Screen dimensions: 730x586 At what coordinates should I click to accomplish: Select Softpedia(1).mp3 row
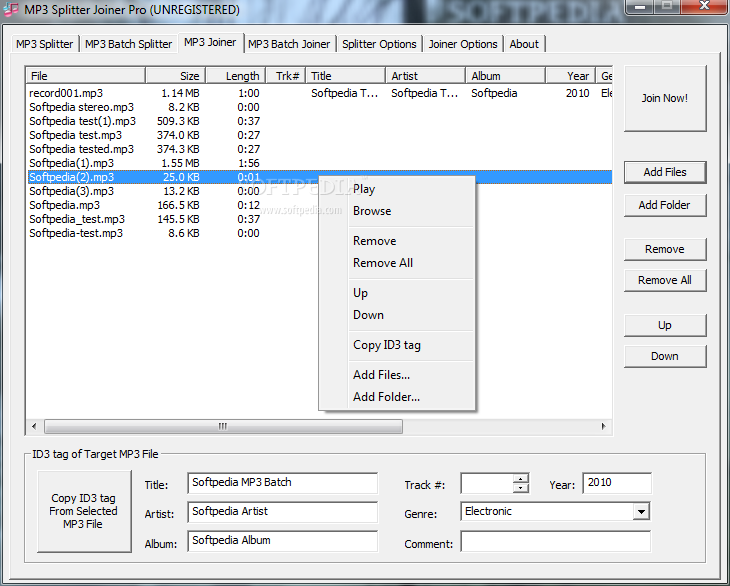(319, 163)
